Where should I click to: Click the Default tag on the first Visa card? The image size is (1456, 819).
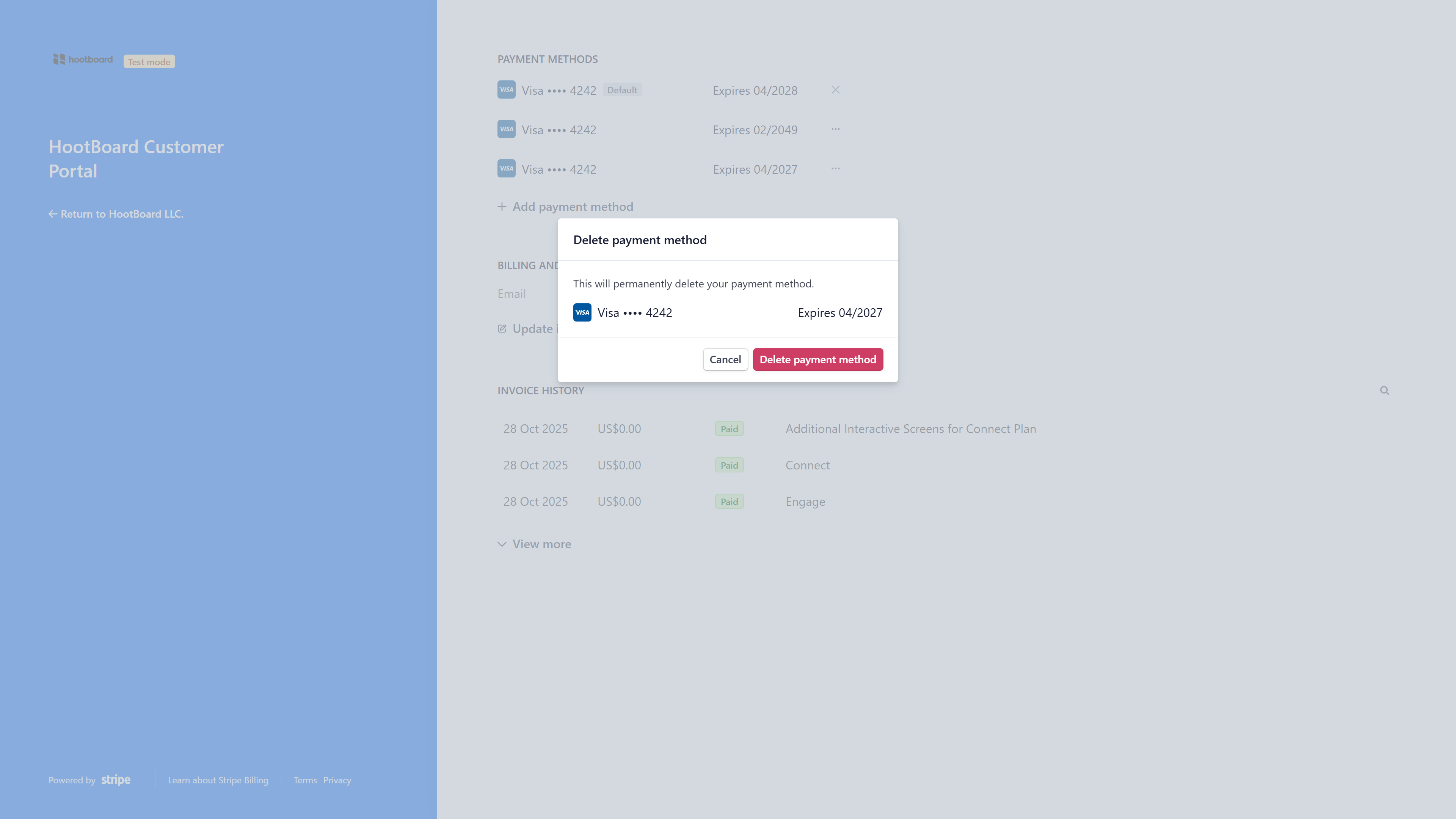pos(622,89)
